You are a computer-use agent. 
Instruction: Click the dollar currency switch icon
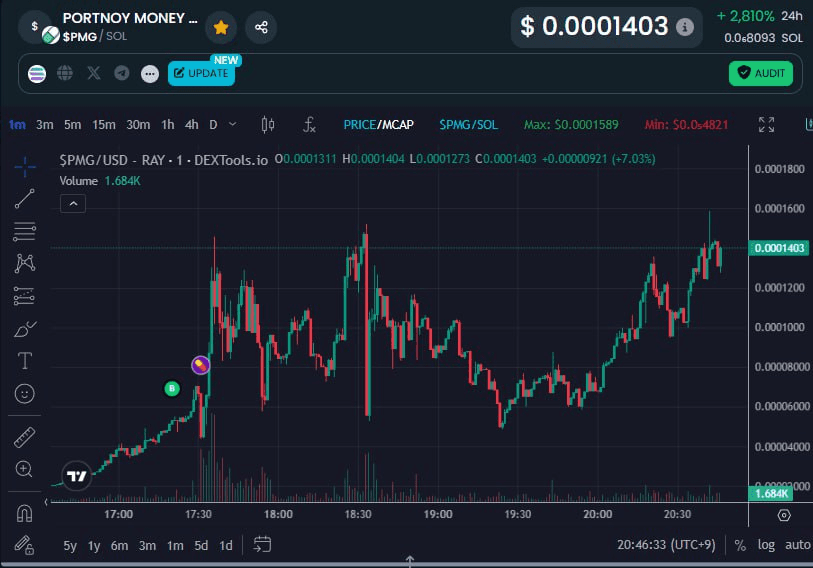pyautogui.click(x=34, y=26)
